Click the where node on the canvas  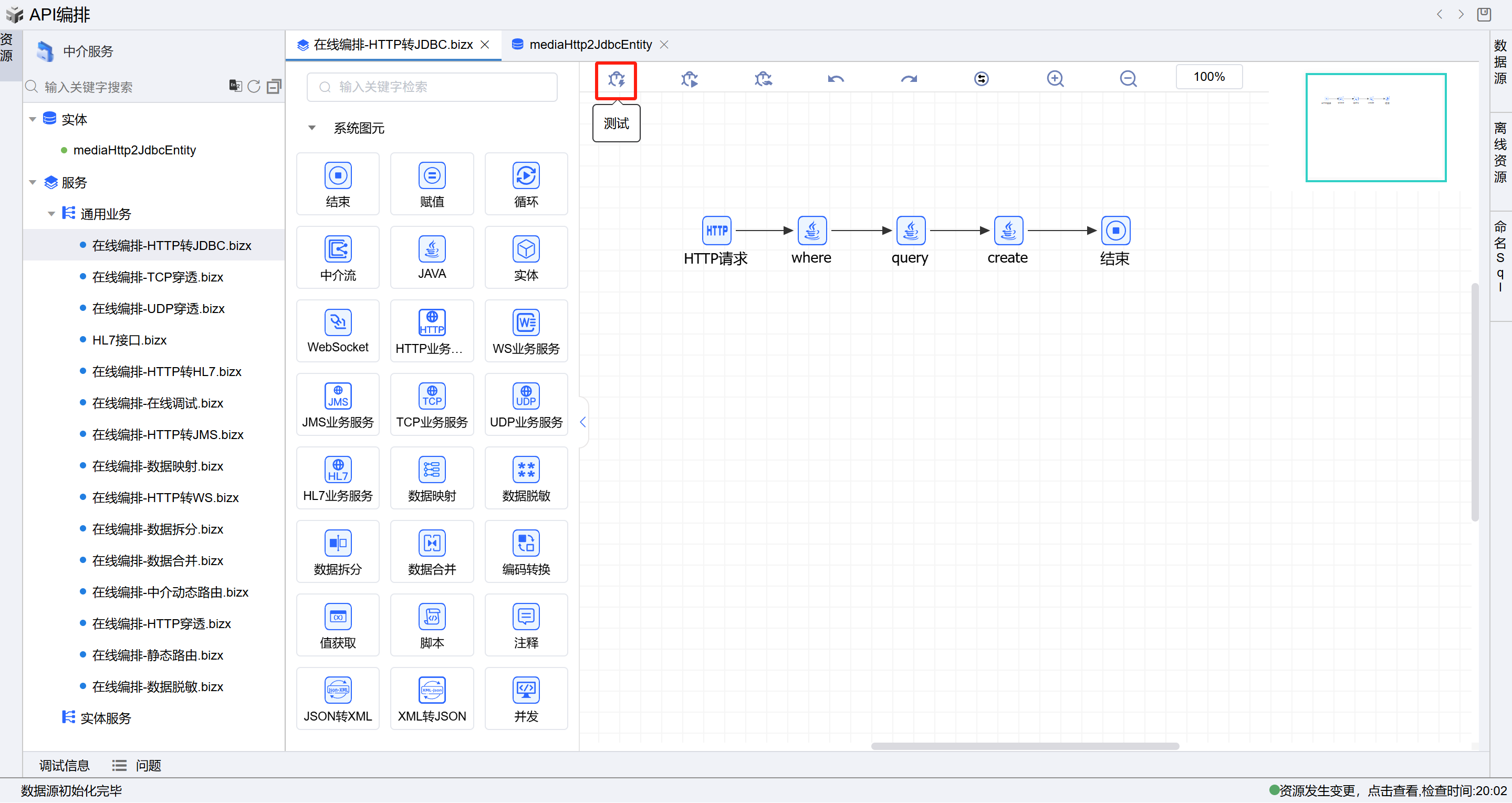[x=812, y=231]
